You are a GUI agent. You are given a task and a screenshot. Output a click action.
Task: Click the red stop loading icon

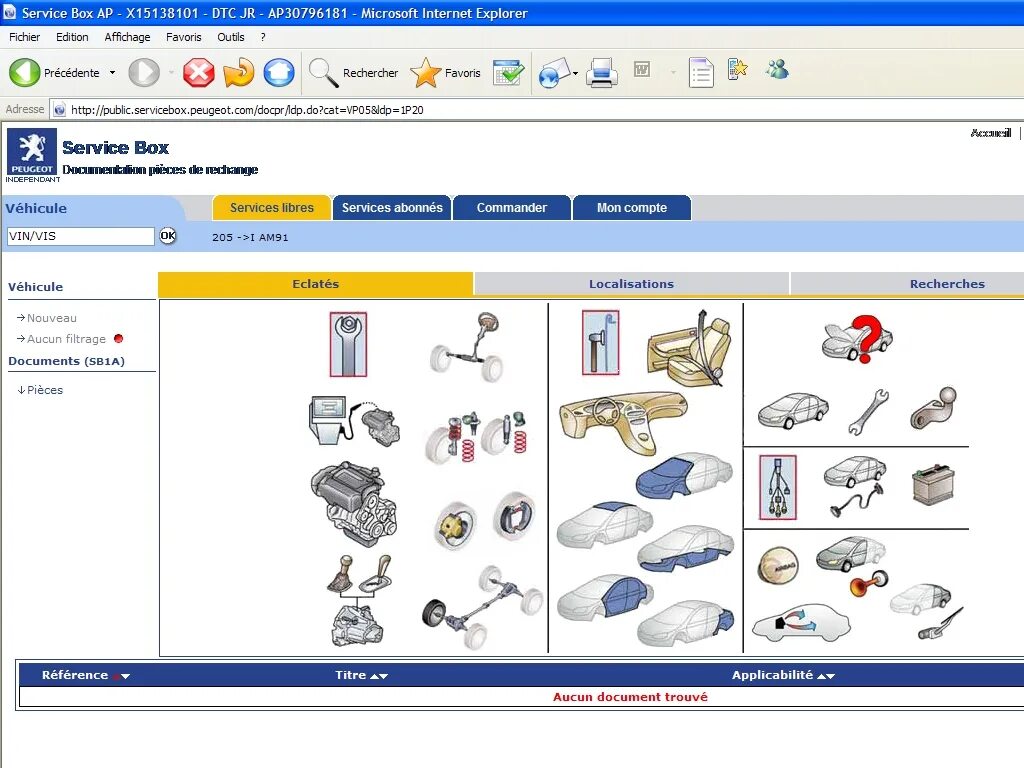(x=199, y=72)
